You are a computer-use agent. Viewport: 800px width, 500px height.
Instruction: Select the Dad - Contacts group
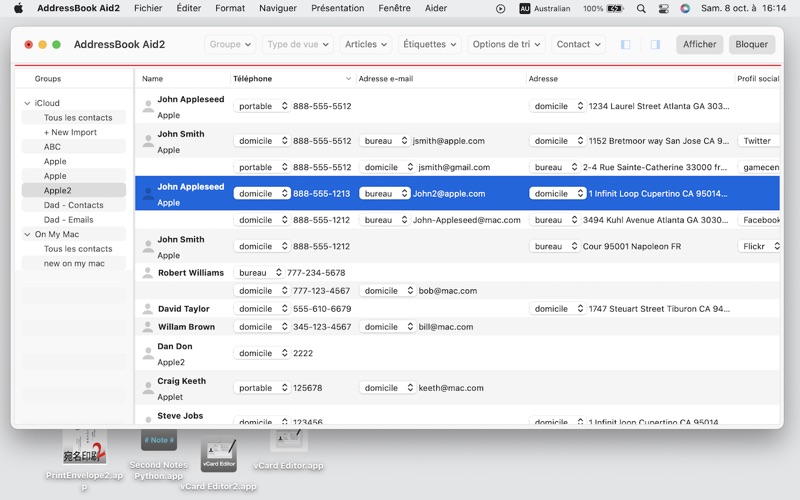coord(73,205)
